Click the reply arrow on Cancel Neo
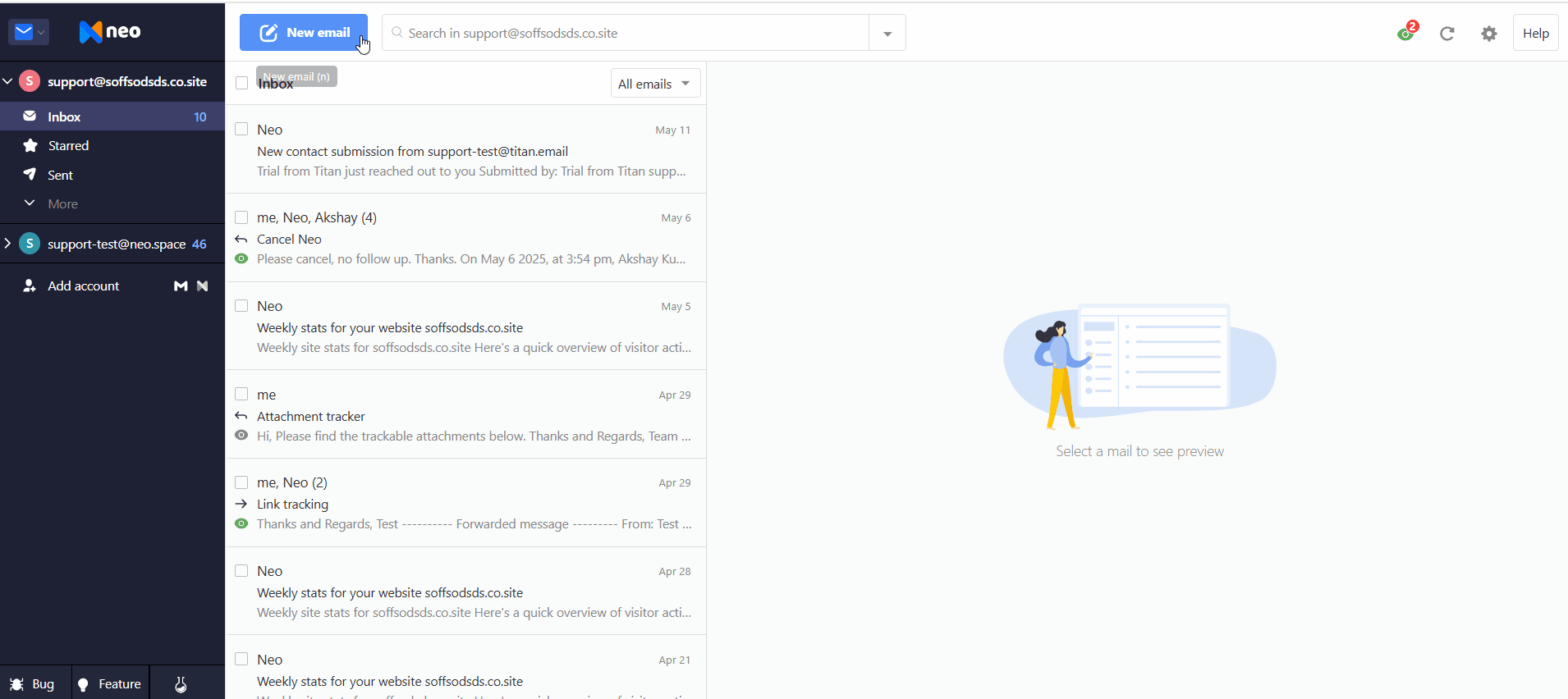Screen dimensions: 1568x699 pos(241,240)
